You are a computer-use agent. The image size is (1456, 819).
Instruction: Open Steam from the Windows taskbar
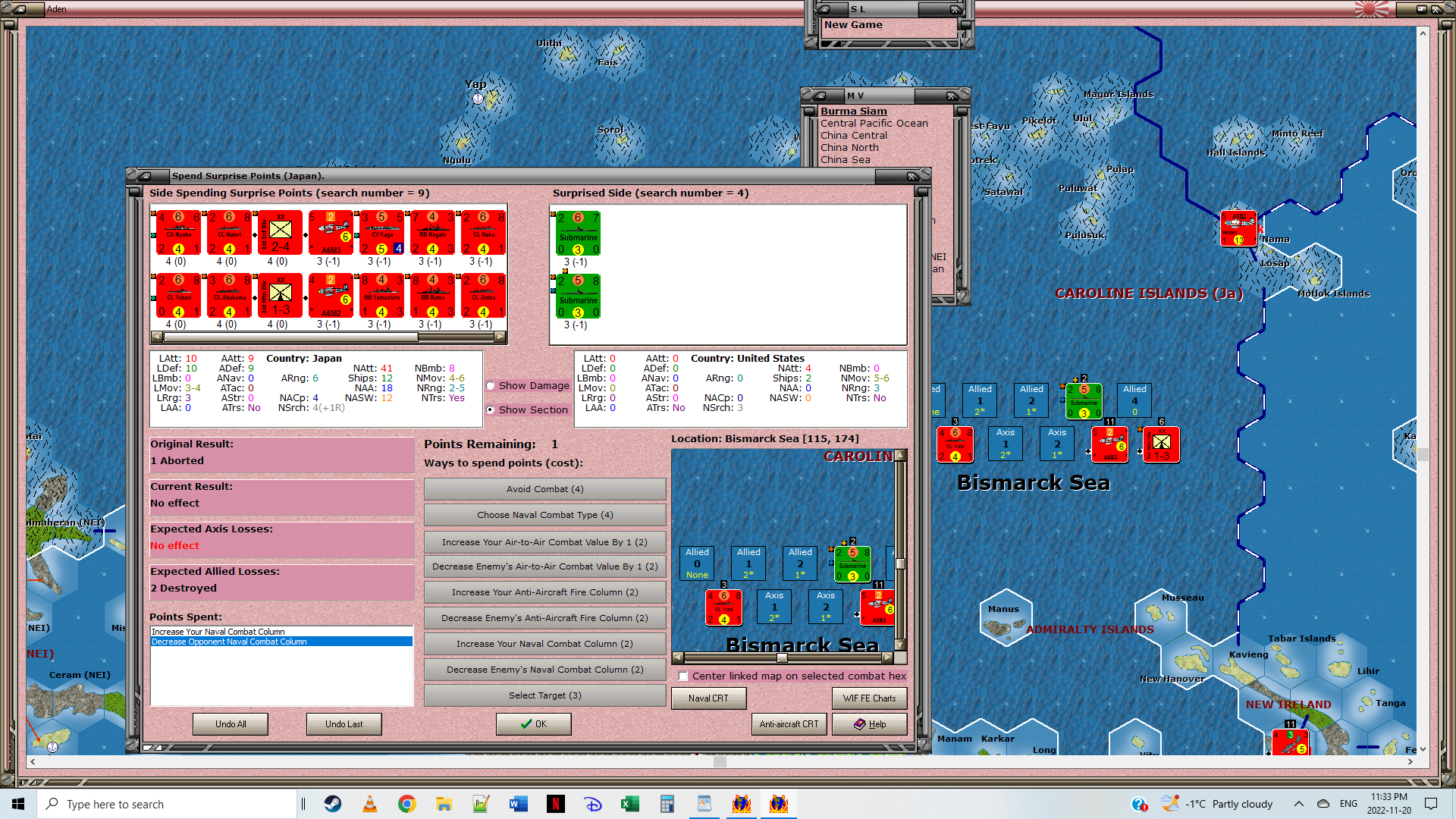[x=333, y=804]
